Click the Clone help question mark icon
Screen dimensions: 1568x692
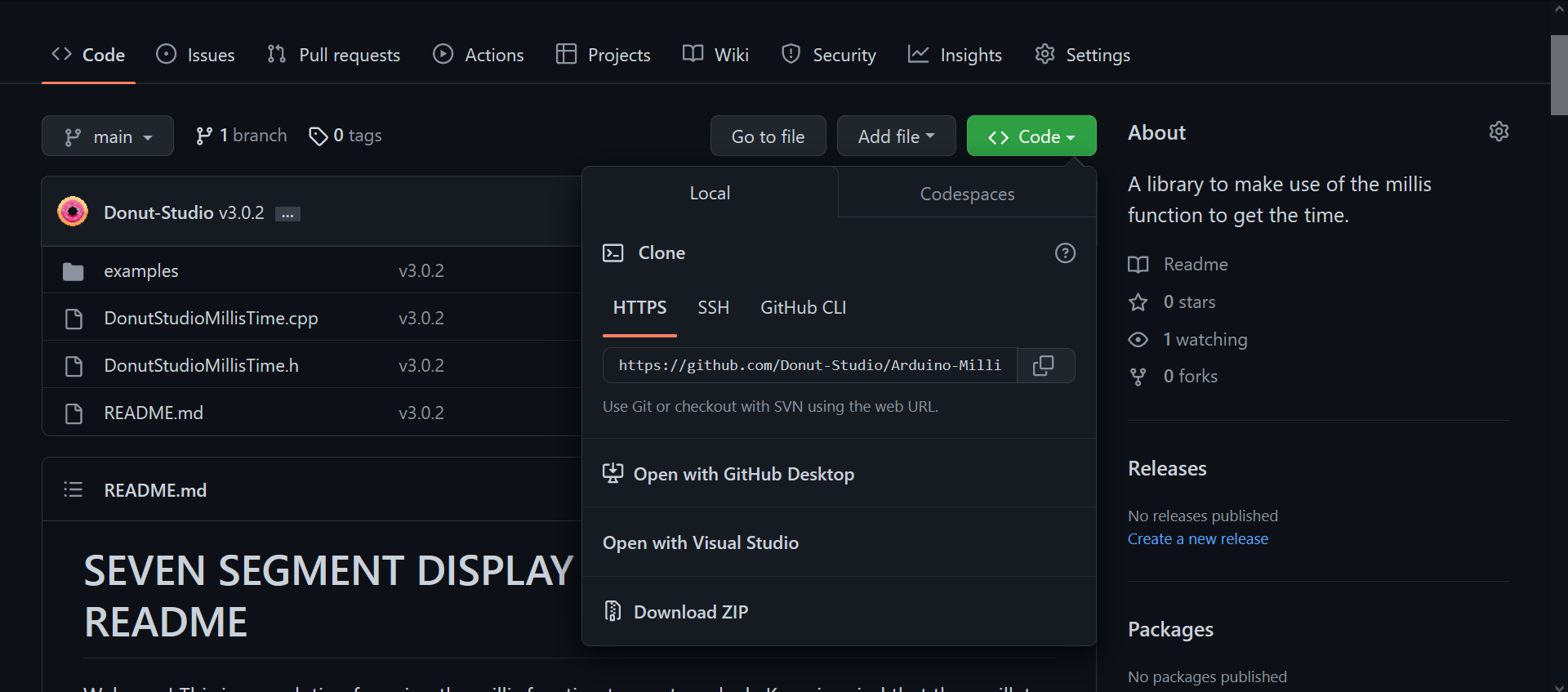click(x=1065, y=253)
